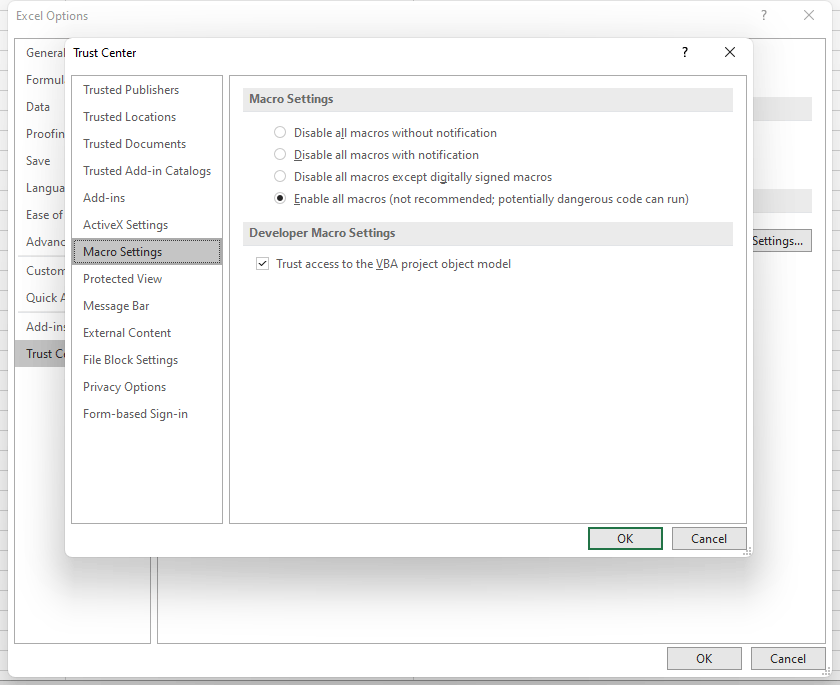The width and height of the screenshot is (840, 685).
Task: Go to Trusted Documents section
Action: click(147, 144)
